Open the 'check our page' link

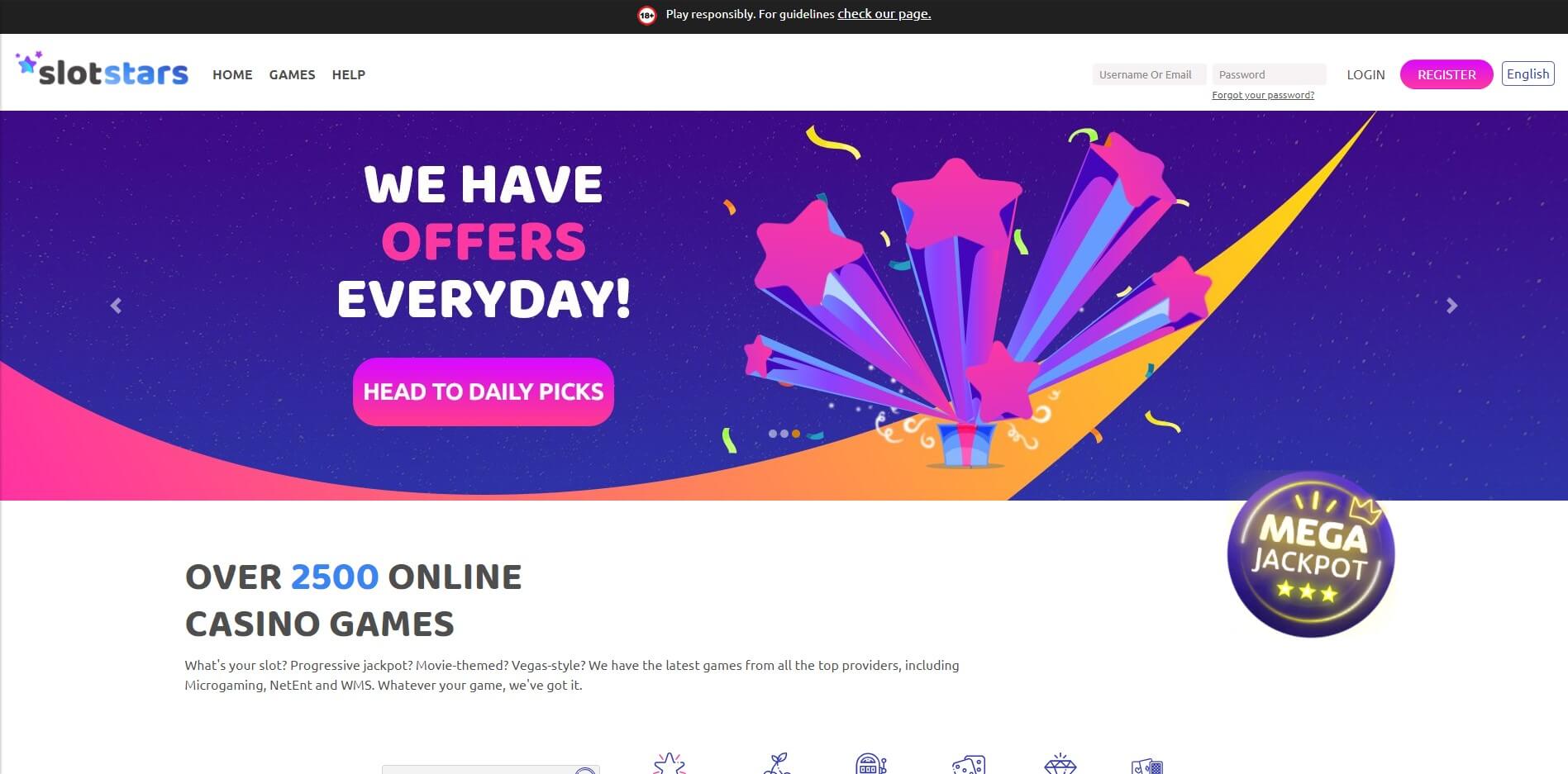[884, 14]
